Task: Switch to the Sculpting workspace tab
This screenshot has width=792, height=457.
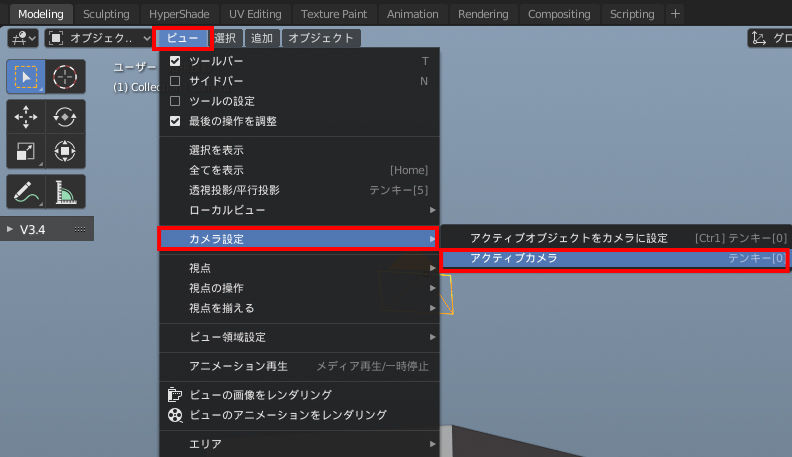Action: click(106, 14)
